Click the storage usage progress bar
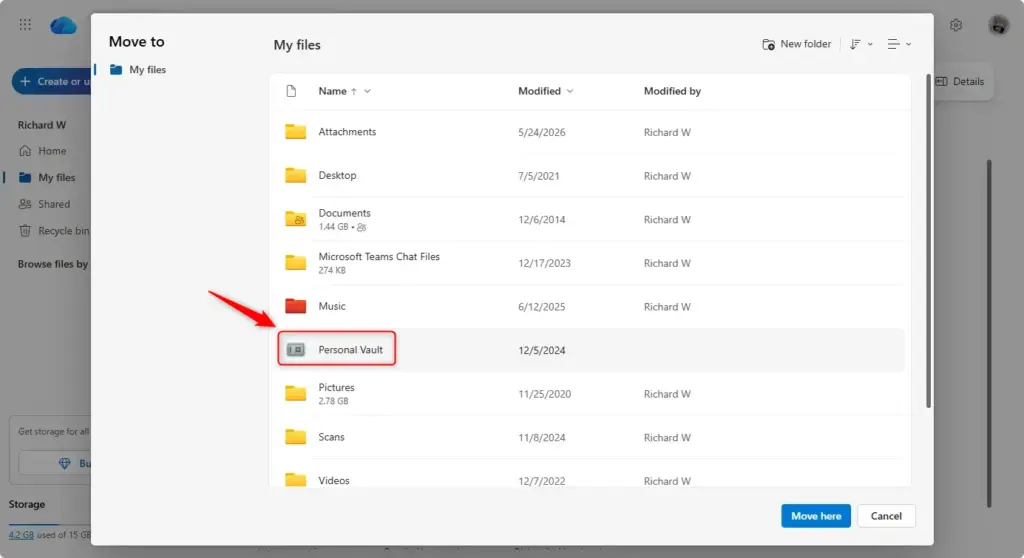Screen dimensions: 1024x558 coord(50,524)
